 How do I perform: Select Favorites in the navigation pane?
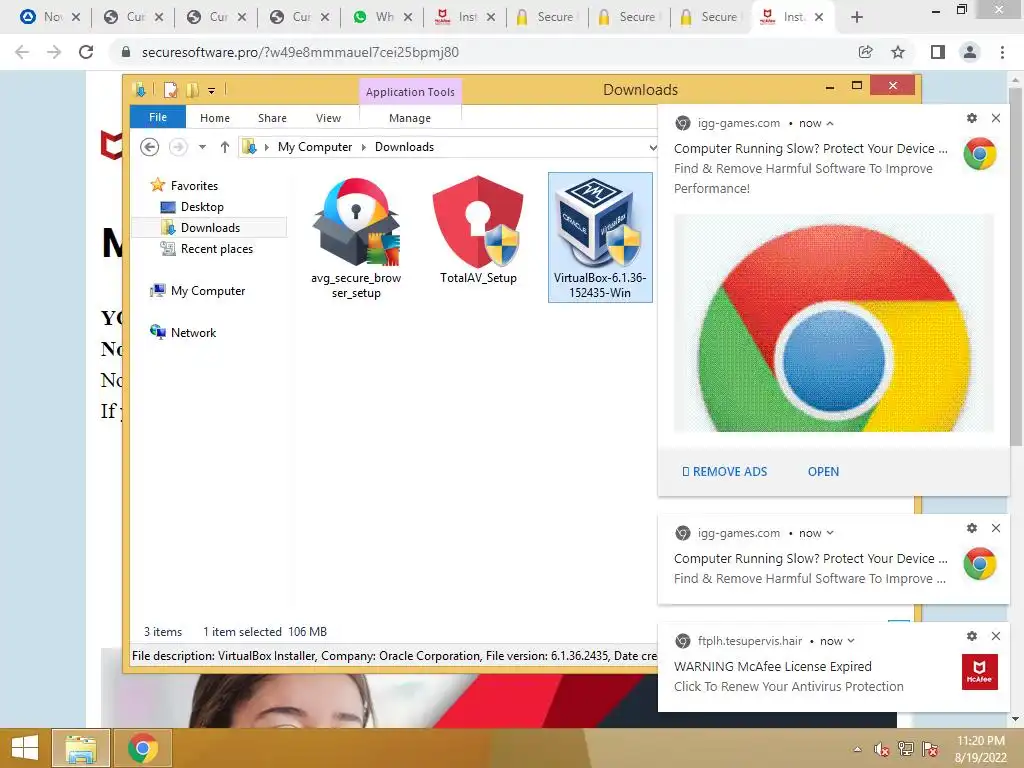194,186
